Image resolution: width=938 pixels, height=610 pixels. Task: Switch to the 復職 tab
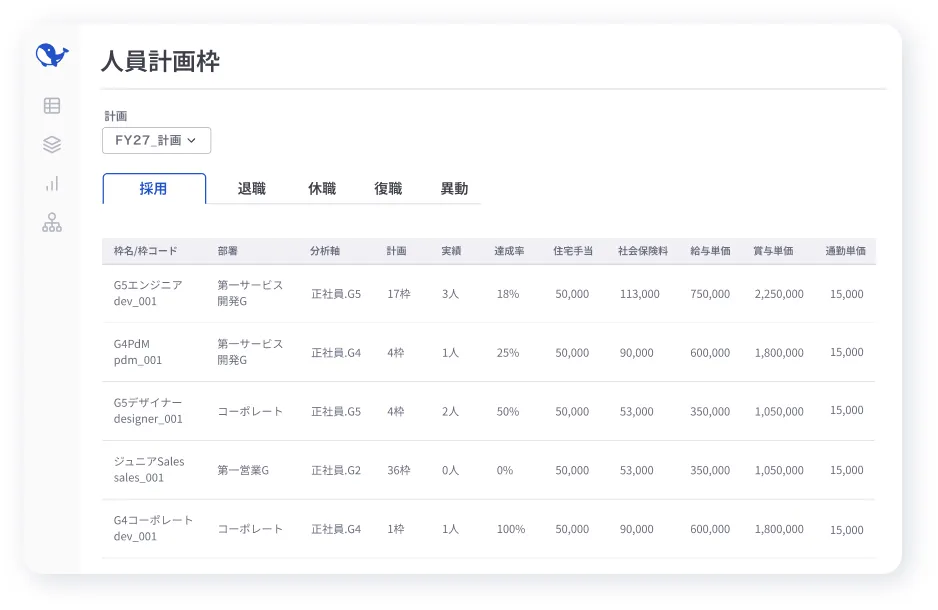388,189
